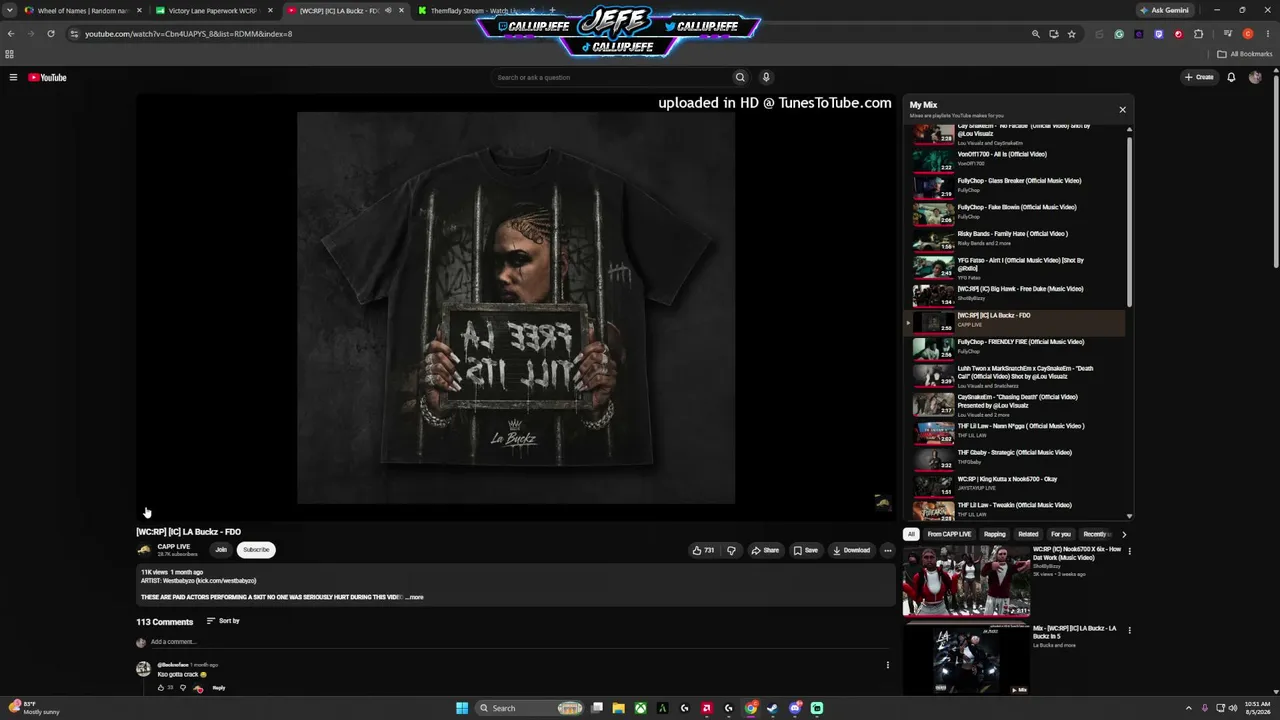Image resolution: width=1280 pixels, height=720 pixels.
Task: Start voice search with the microphone icon
Action: tap(766, 77)
